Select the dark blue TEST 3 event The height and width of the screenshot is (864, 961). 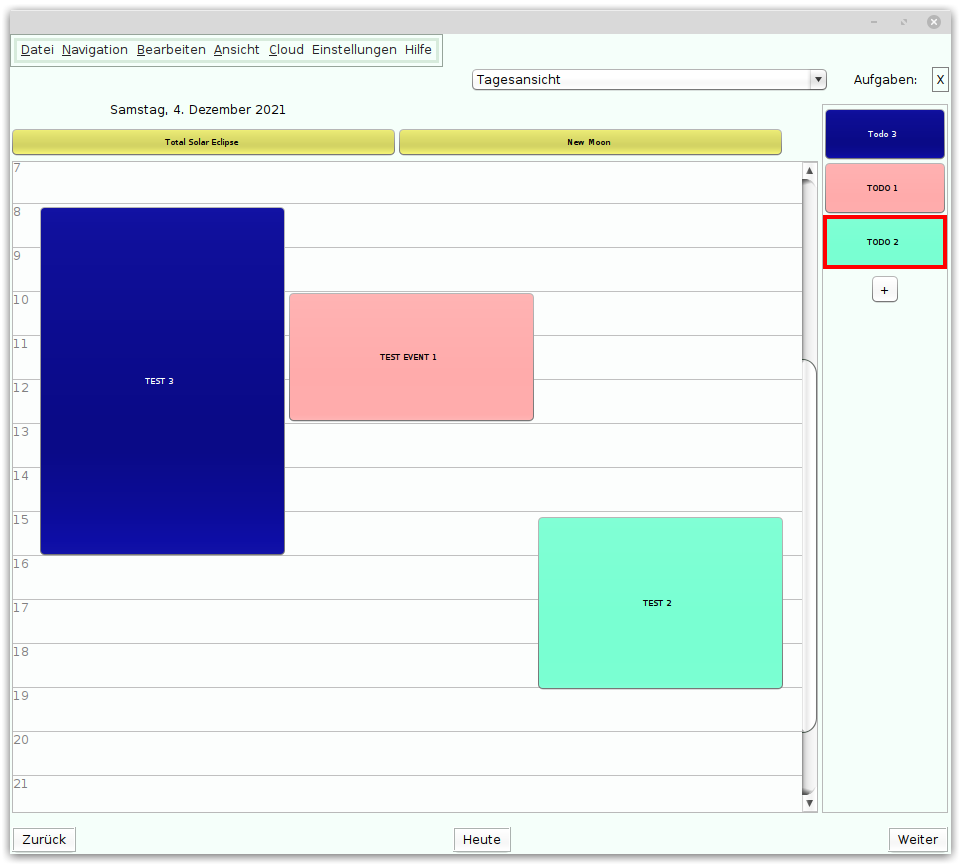click(162, 381)
